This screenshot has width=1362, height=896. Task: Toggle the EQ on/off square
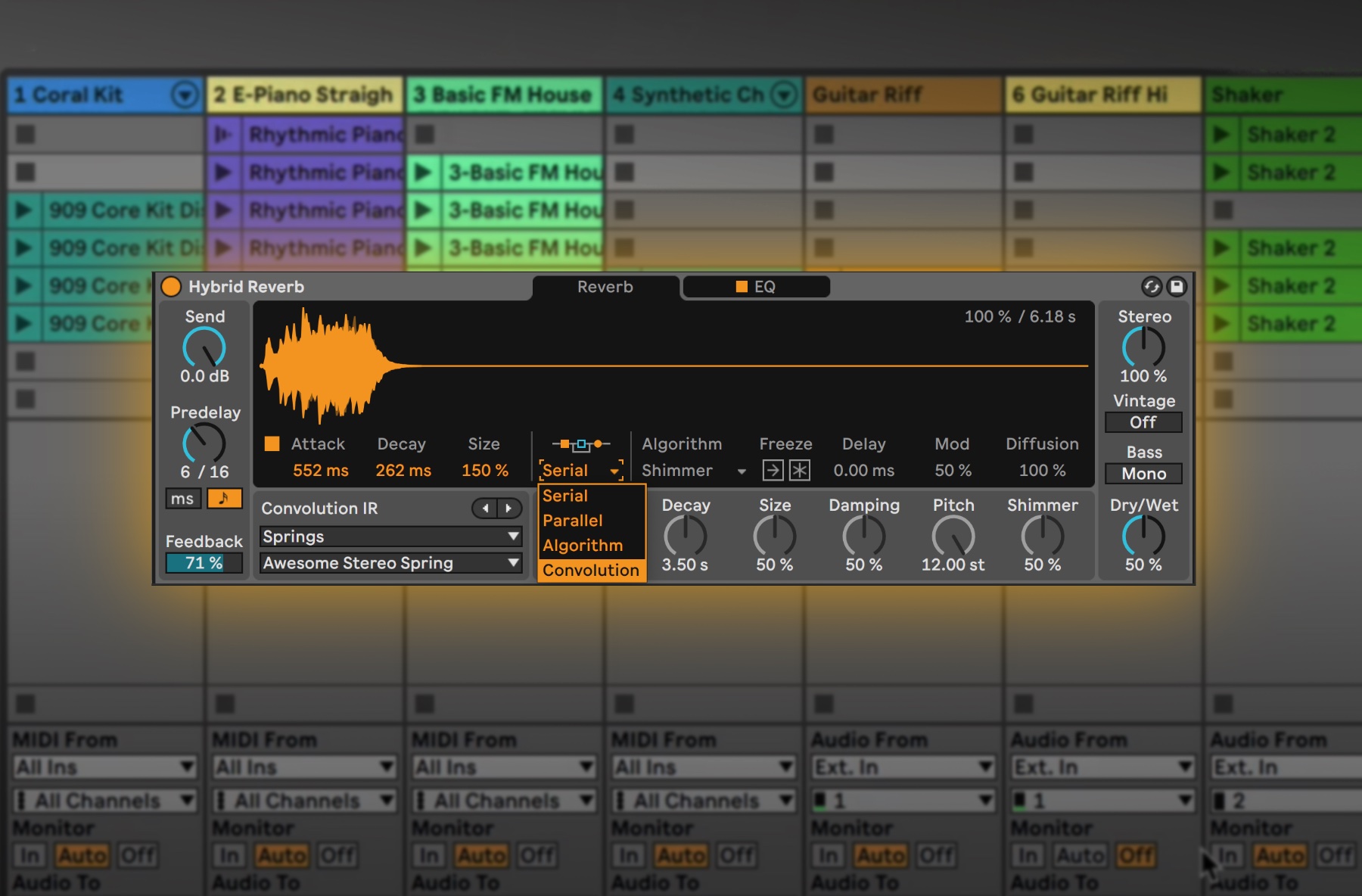742,286
